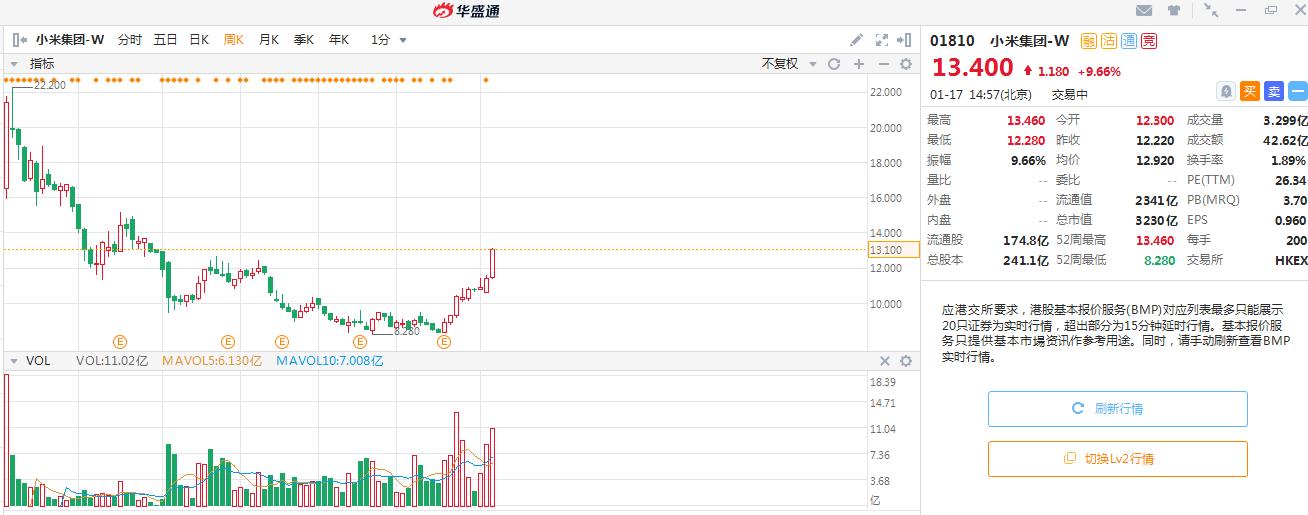This screenshot has width=1308, height=515.
Task: Refresh the K-line chart
Action: coord(834,64)
